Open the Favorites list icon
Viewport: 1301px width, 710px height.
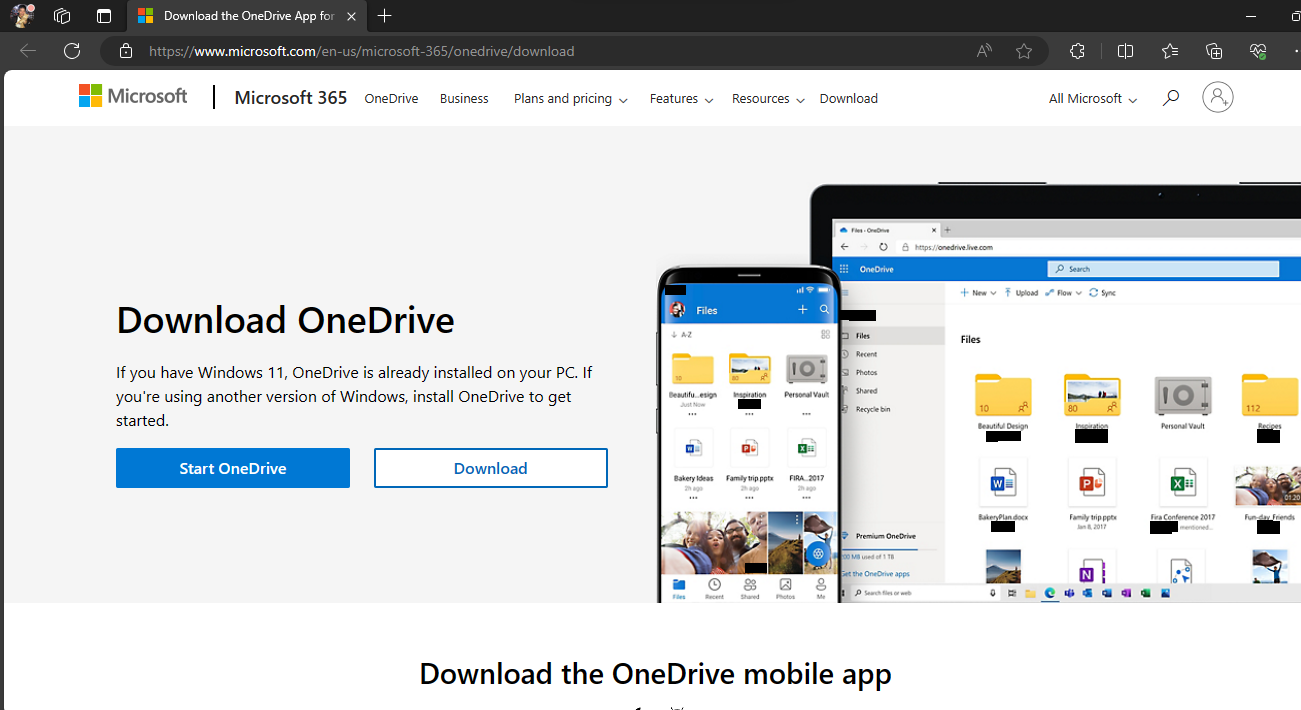click(x=1170, y=51)
